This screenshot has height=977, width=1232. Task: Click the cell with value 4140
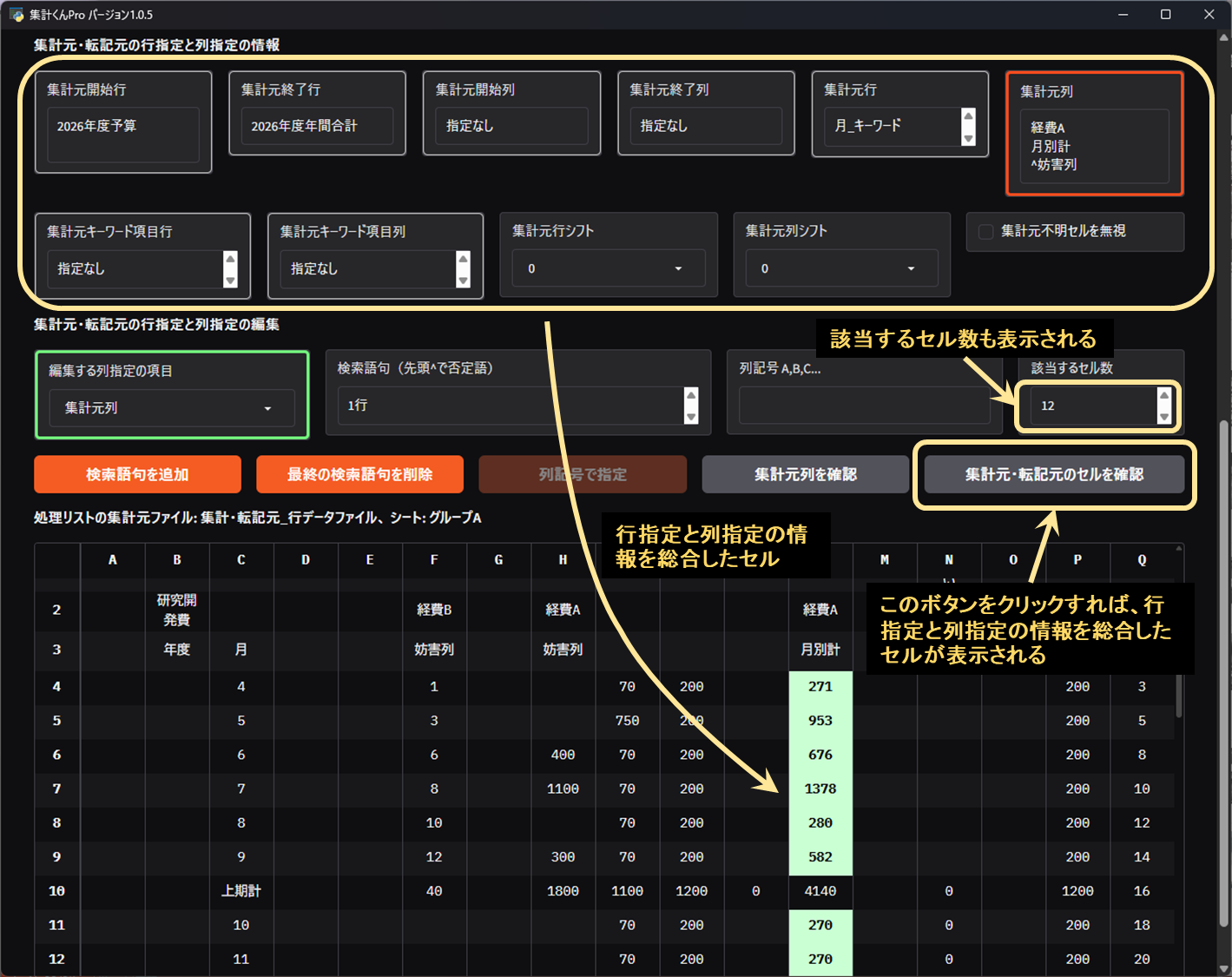(820, 892)
